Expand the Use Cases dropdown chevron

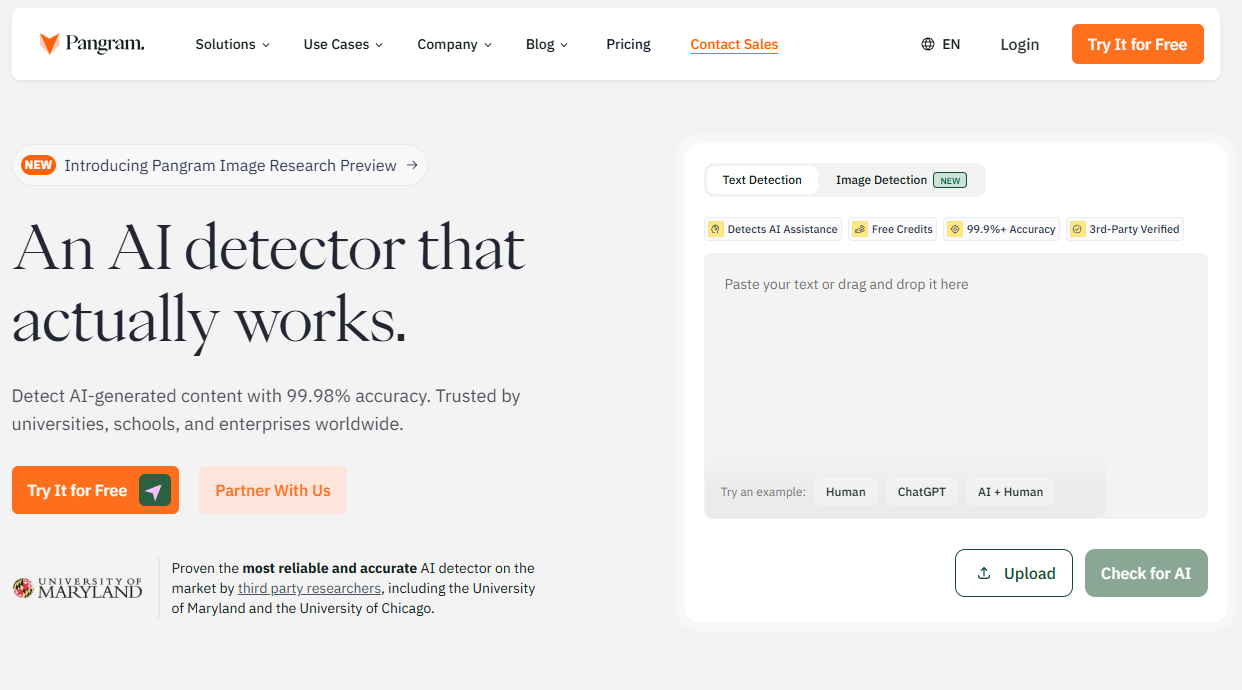click(x=379, y=45)
